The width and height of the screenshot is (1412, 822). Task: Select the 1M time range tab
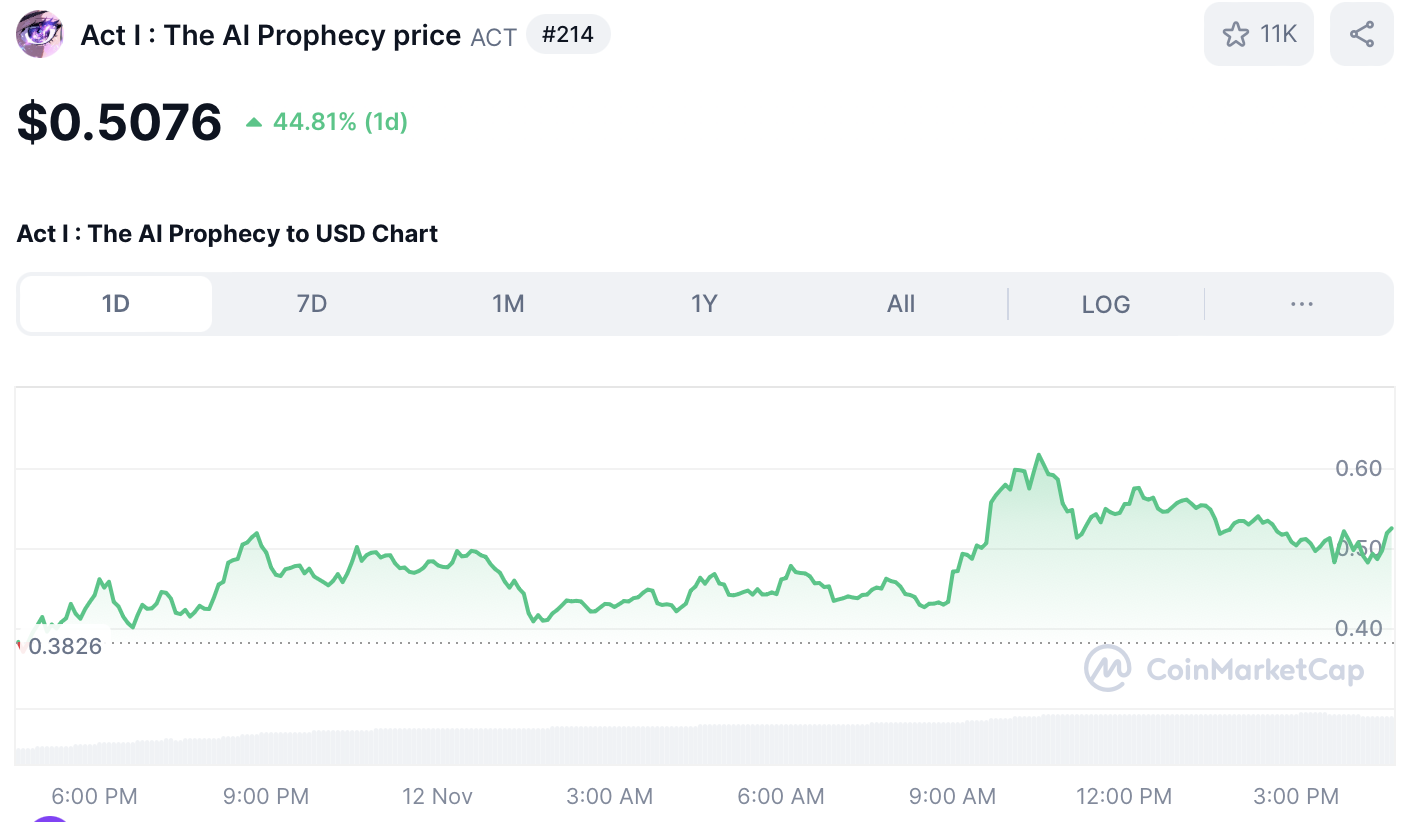(x=508, y=304)
